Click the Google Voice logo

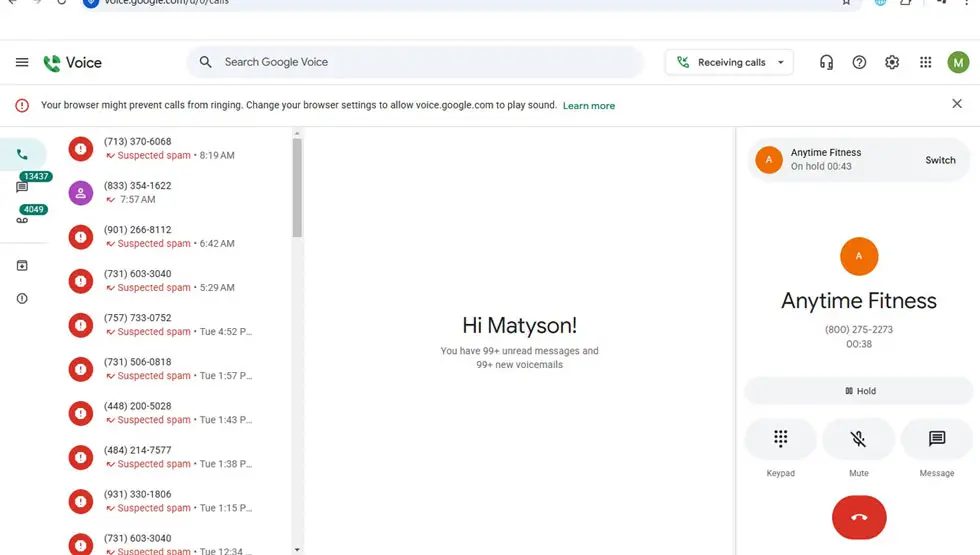(x=72, y=62)
